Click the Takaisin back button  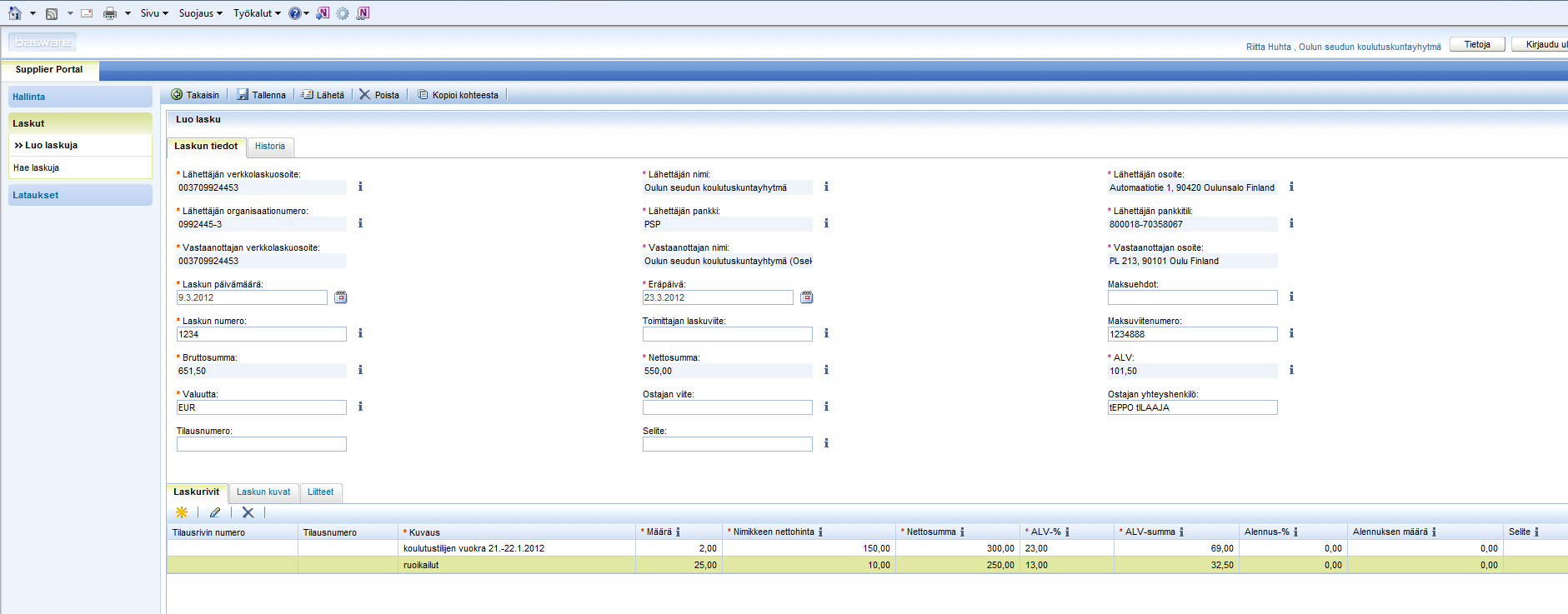click(195, 95)
